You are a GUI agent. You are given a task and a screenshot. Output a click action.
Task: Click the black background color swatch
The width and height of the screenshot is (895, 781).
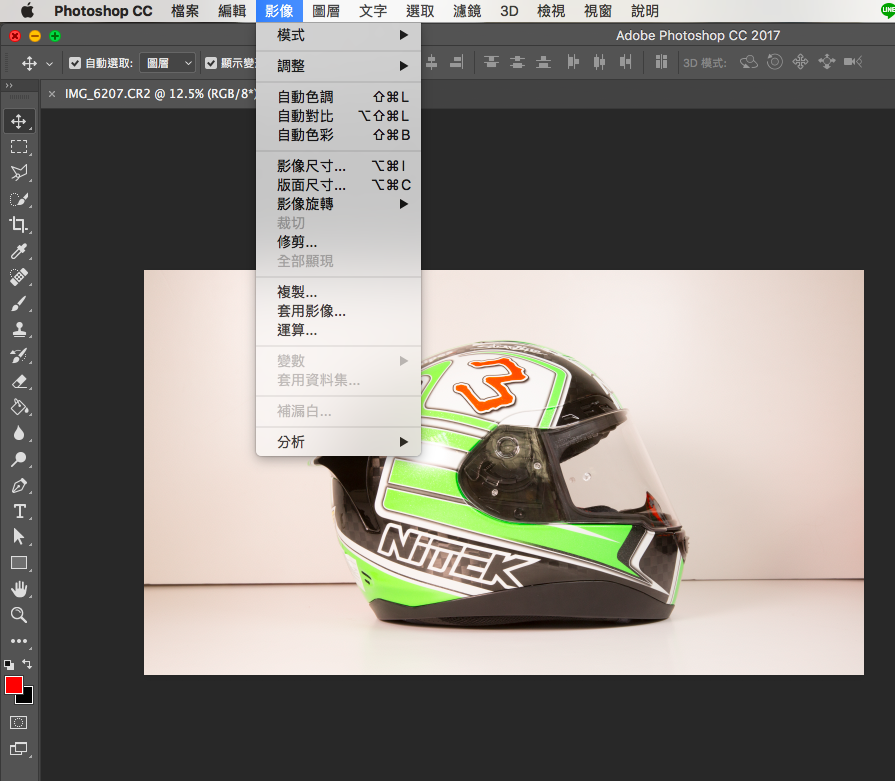pyautogui.click(x=26, y=697)
